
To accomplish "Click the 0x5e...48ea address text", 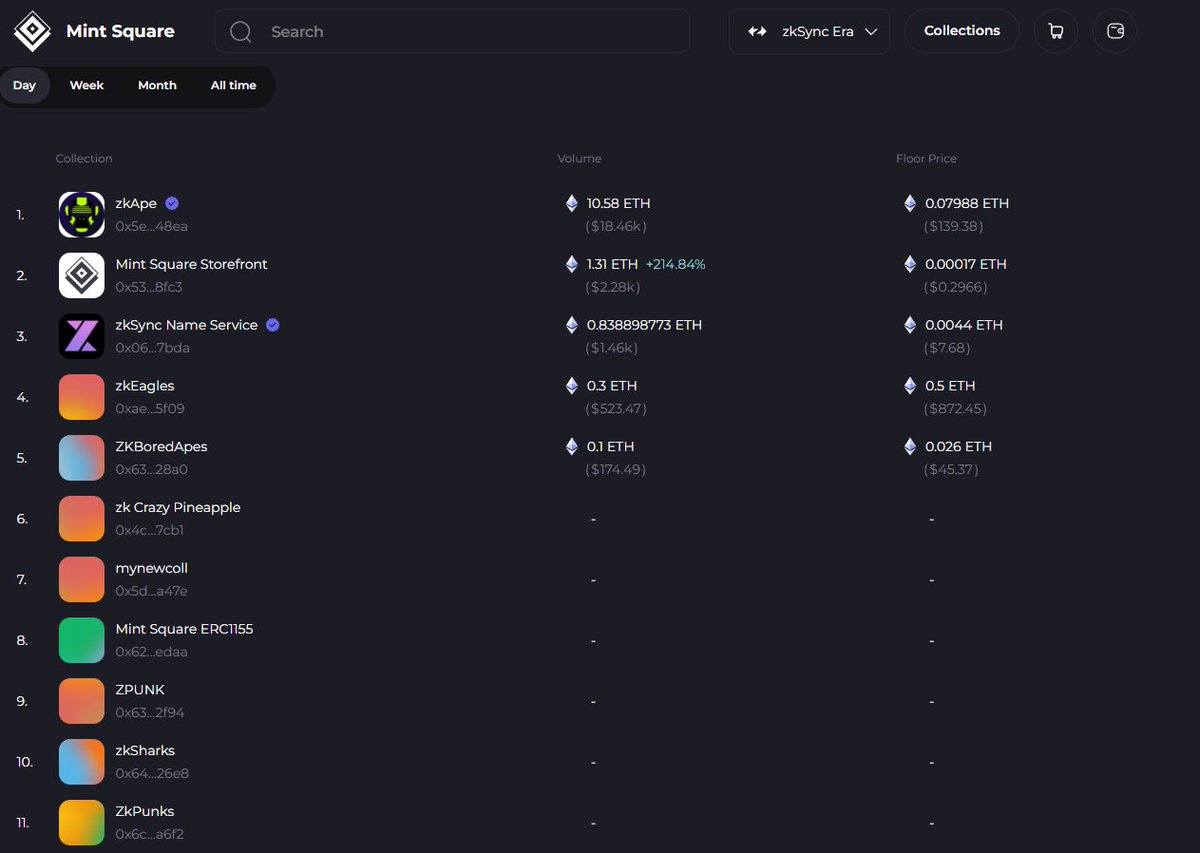I will pyautogui.click(x=152, y=227).
